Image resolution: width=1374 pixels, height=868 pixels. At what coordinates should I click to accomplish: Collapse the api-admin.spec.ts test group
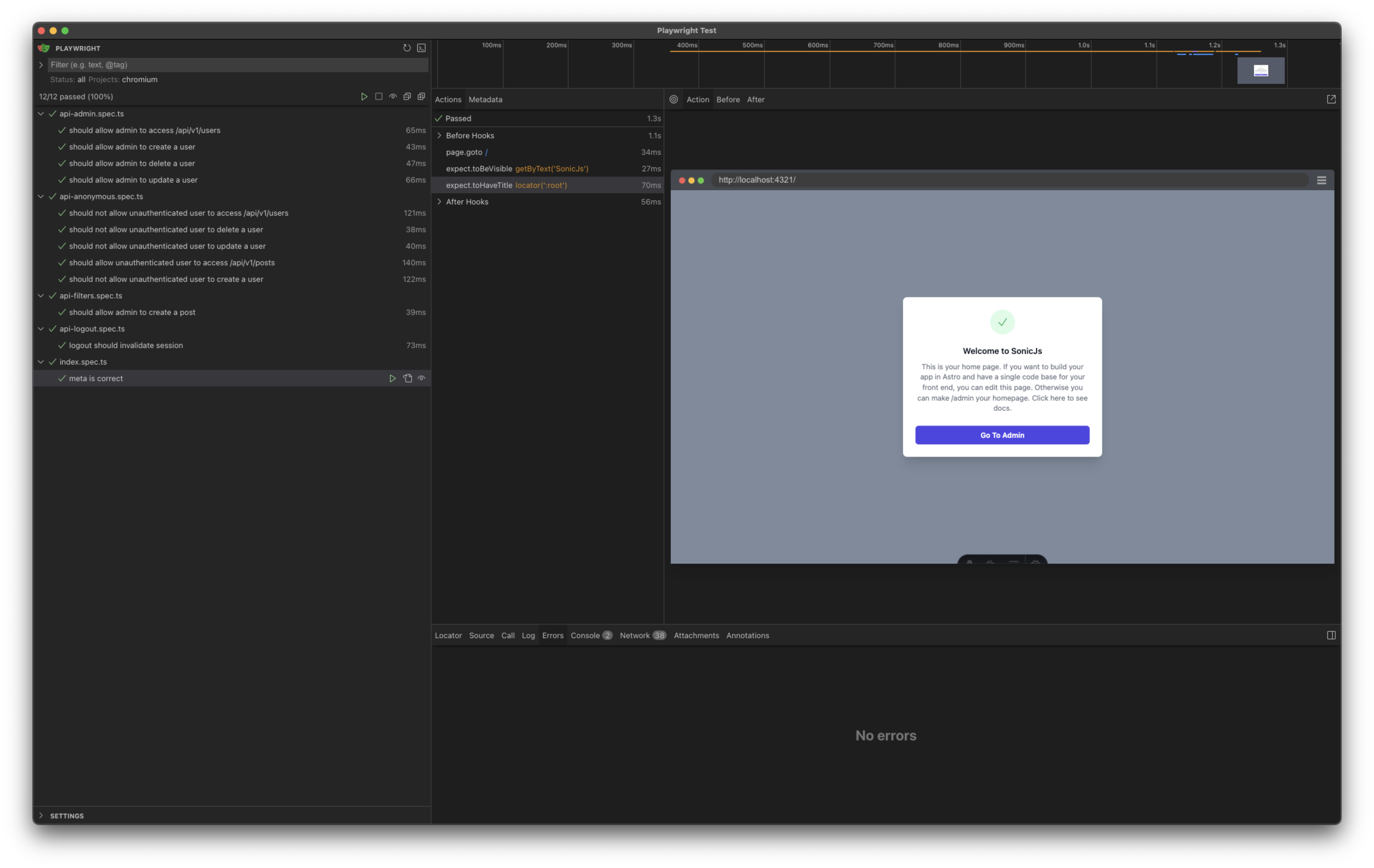pos(40,113)
